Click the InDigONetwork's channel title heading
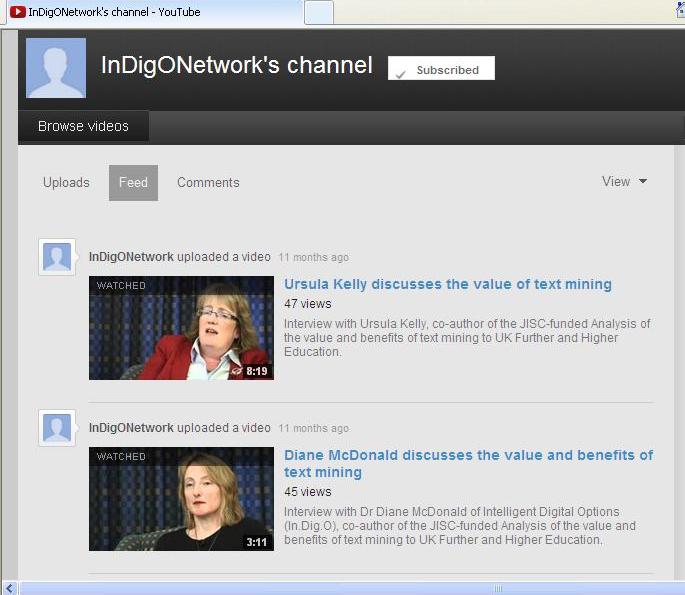The width and height of the screenshot is (685, 595). tap(237, 66)
